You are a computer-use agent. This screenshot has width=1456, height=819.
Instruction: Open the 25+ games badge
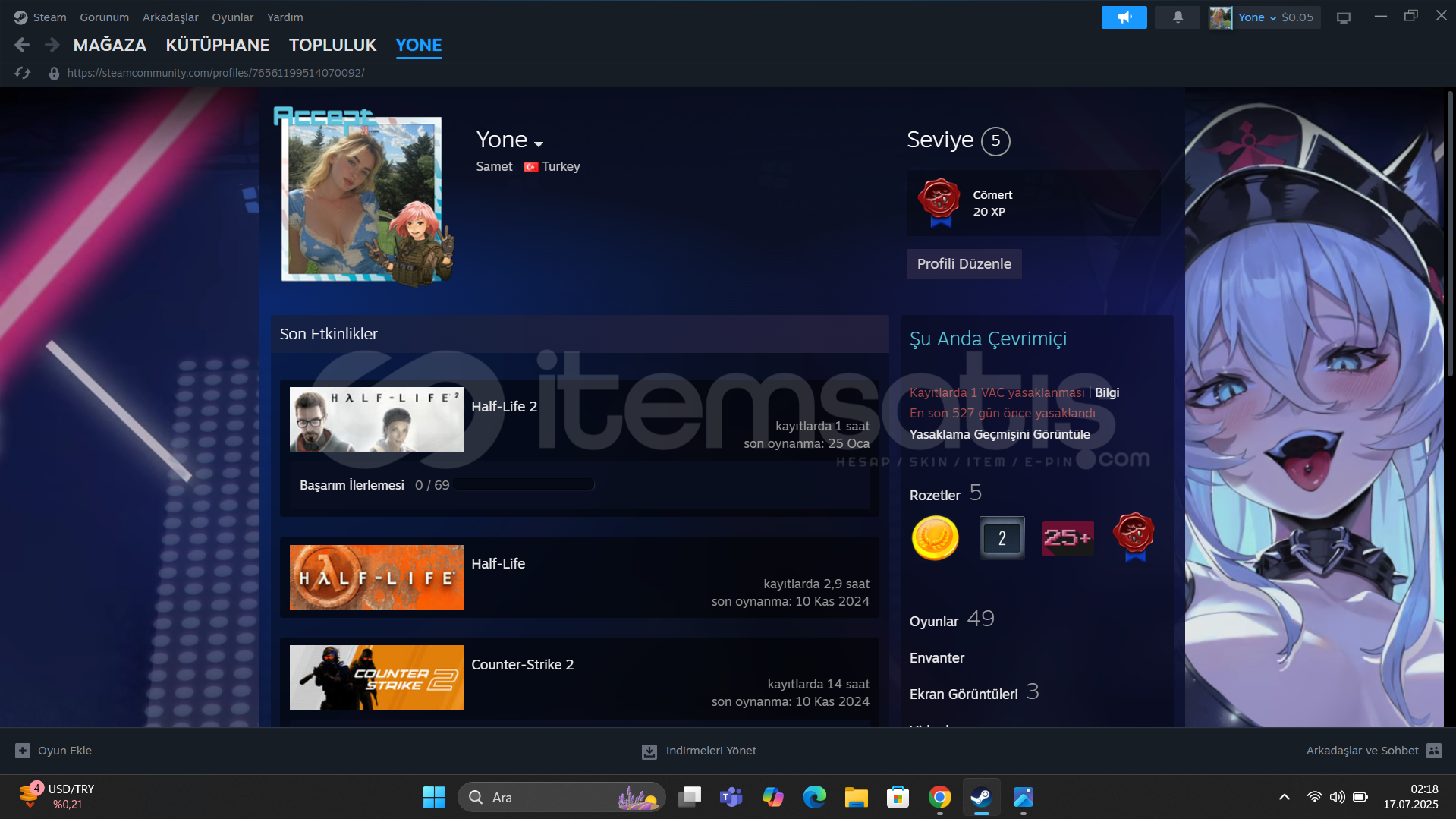point(1068,538)
